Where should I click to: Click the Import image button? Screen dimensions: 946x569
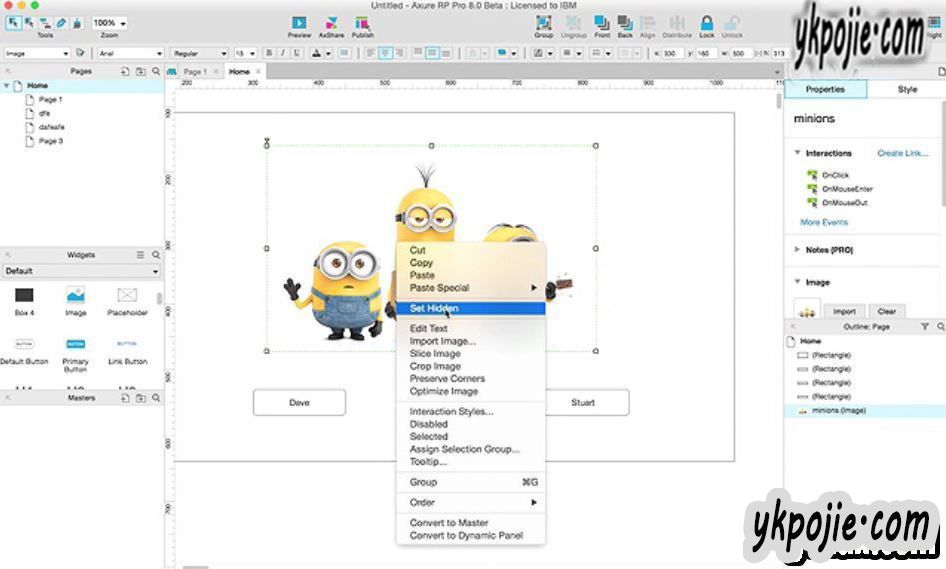tap(845, 311)
